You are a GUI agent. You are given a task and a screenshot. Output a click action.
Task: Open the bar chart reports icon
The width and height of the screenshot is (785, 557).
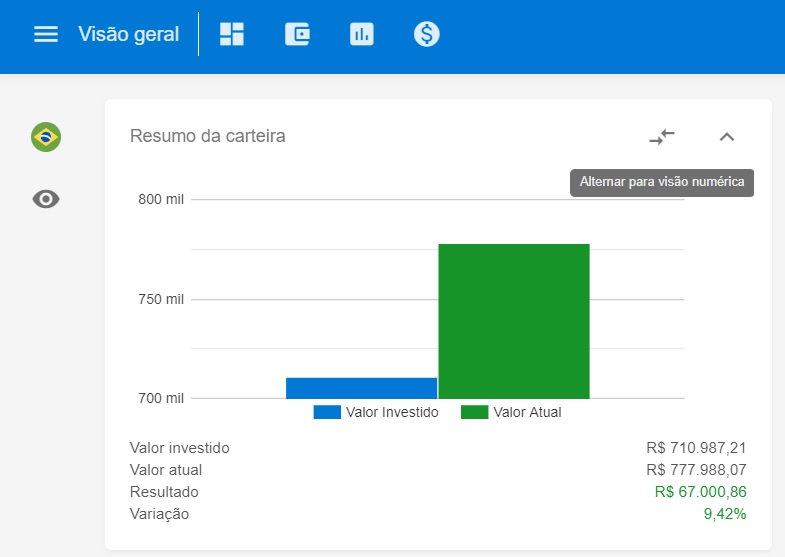click(x=361, y=35)
